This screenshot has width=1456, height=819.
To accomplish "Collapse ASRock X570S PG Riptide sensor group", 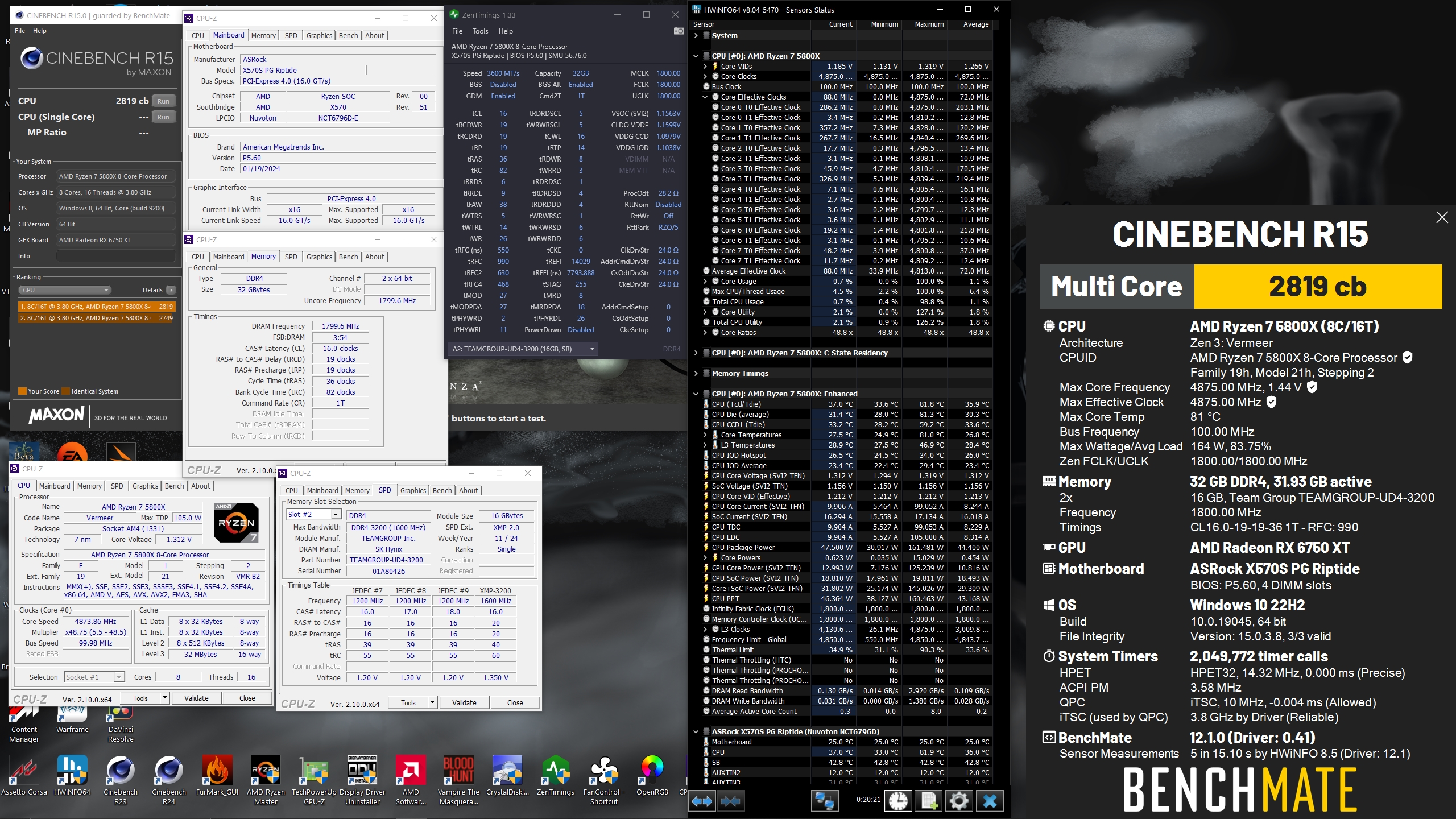I will [x=696, y=731].
